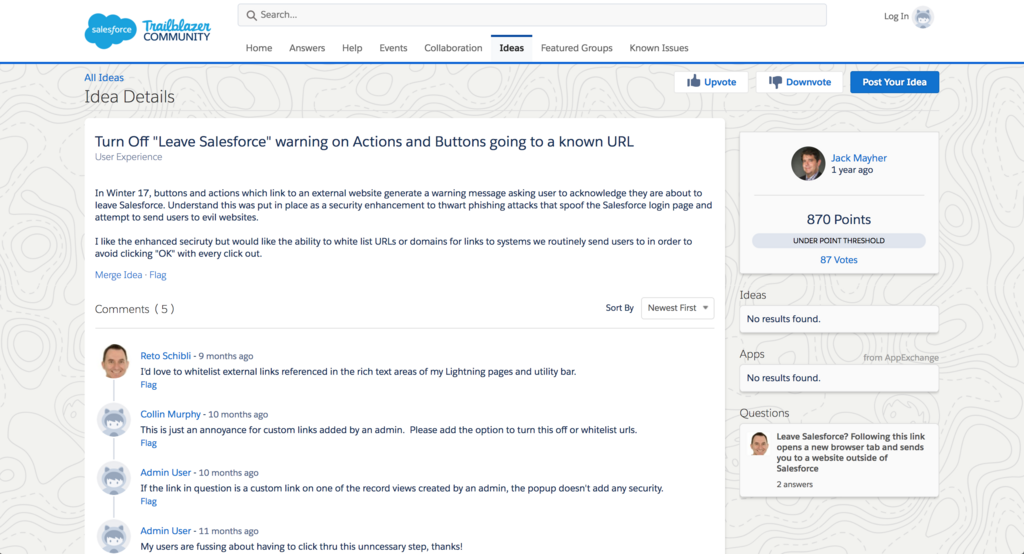The height and width of the screenshot is (554, 1024).
Task: Click the Comments (5) heading
Action: coord(135,309)
